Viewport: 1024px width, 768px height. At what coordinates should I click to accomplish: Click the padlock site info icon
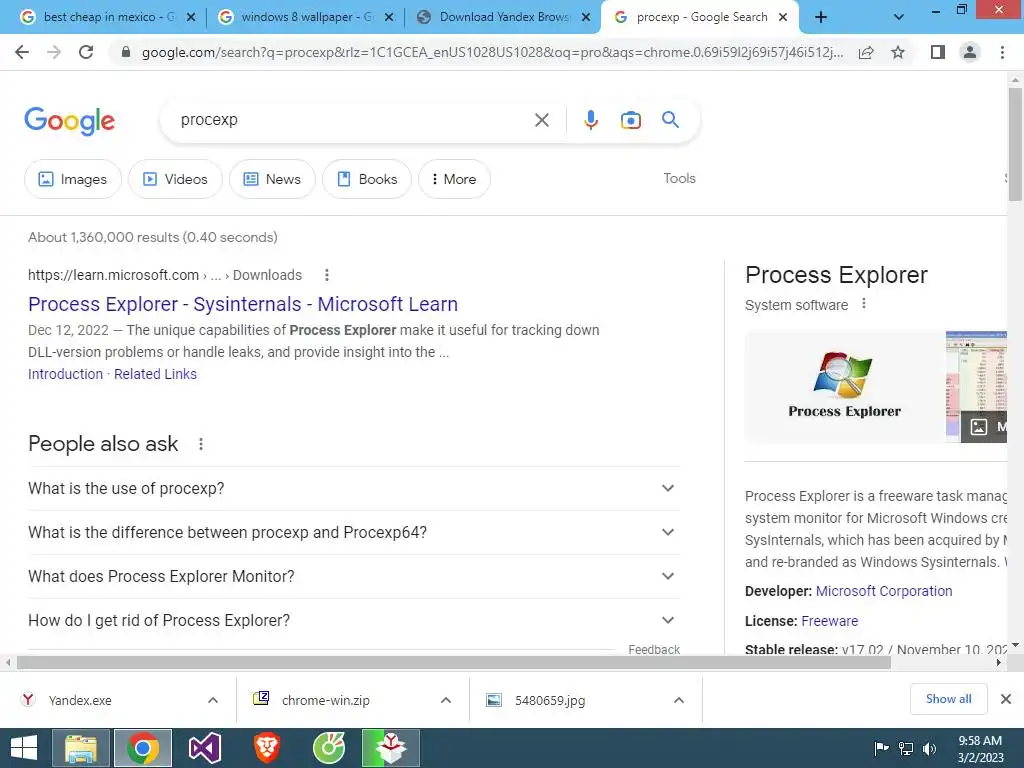click(125, 52)
